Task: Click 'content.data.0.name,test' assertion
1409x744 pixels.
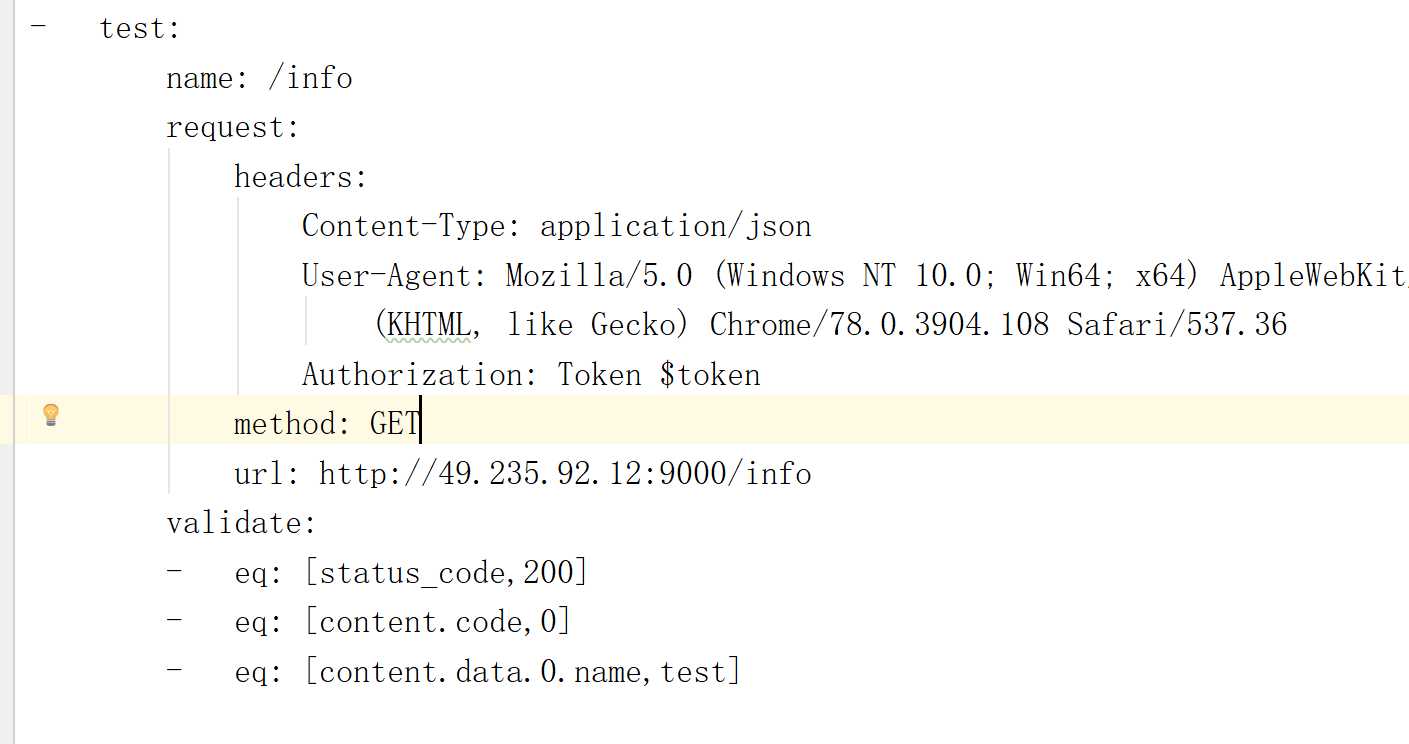Action: pyautogui.click(x=522, y=672)
